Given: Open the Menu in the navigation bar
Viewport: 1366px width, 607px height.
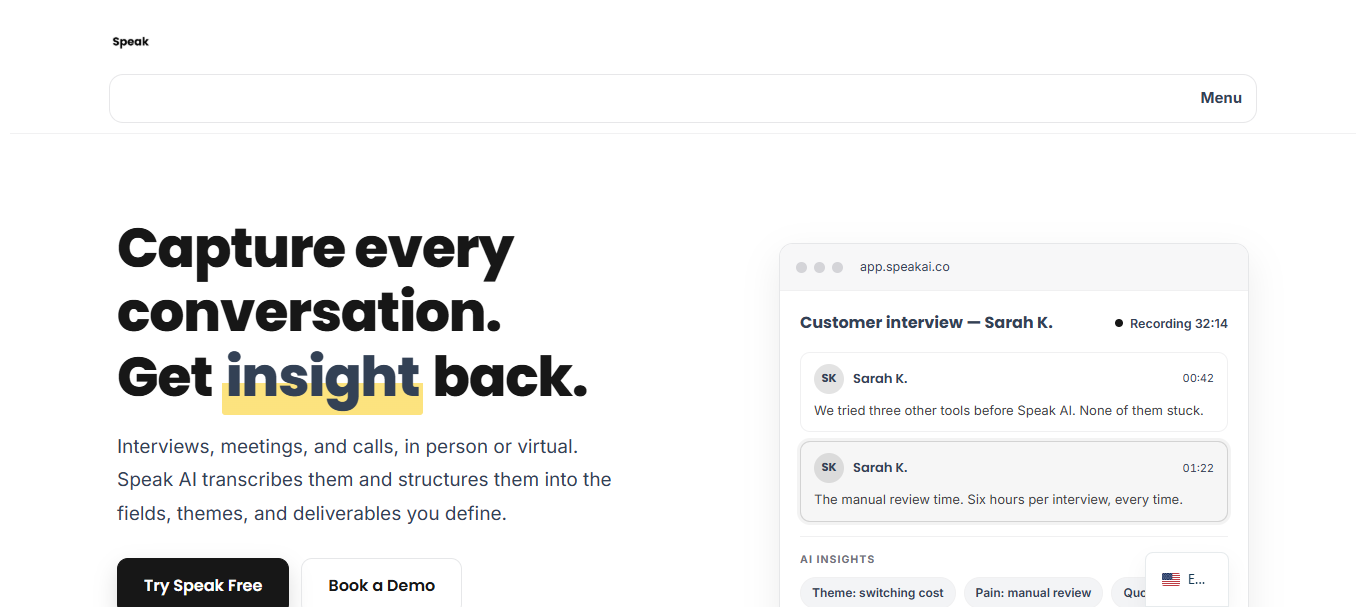Looking at the screenshot, I should 1221,98.
